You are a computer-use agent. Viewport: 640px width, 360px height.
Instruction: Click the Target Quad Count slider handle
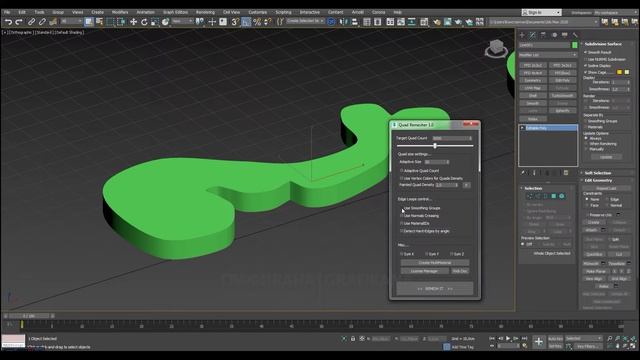click(x=435, y=146)
